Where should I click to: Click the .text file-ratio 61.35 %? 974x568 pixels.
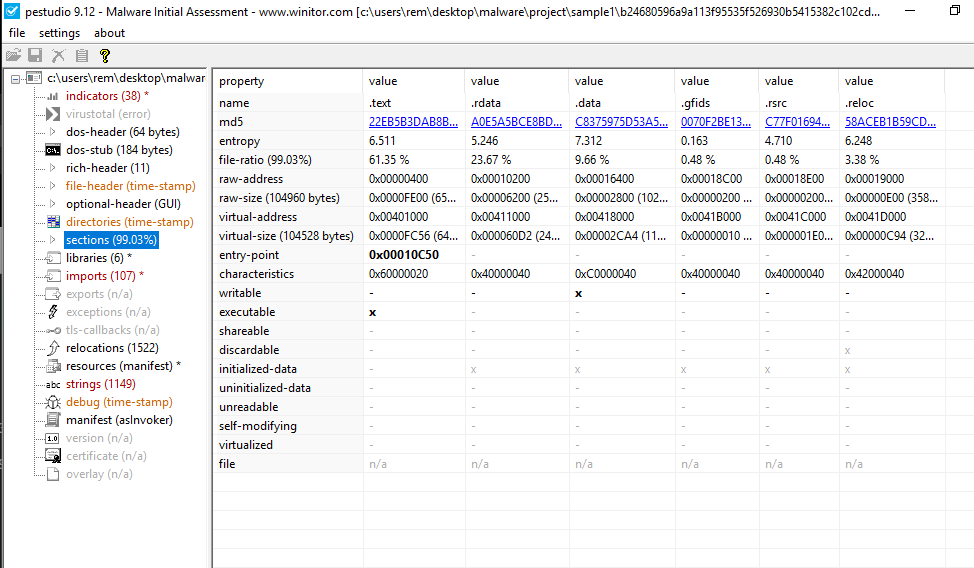(389, 160)
